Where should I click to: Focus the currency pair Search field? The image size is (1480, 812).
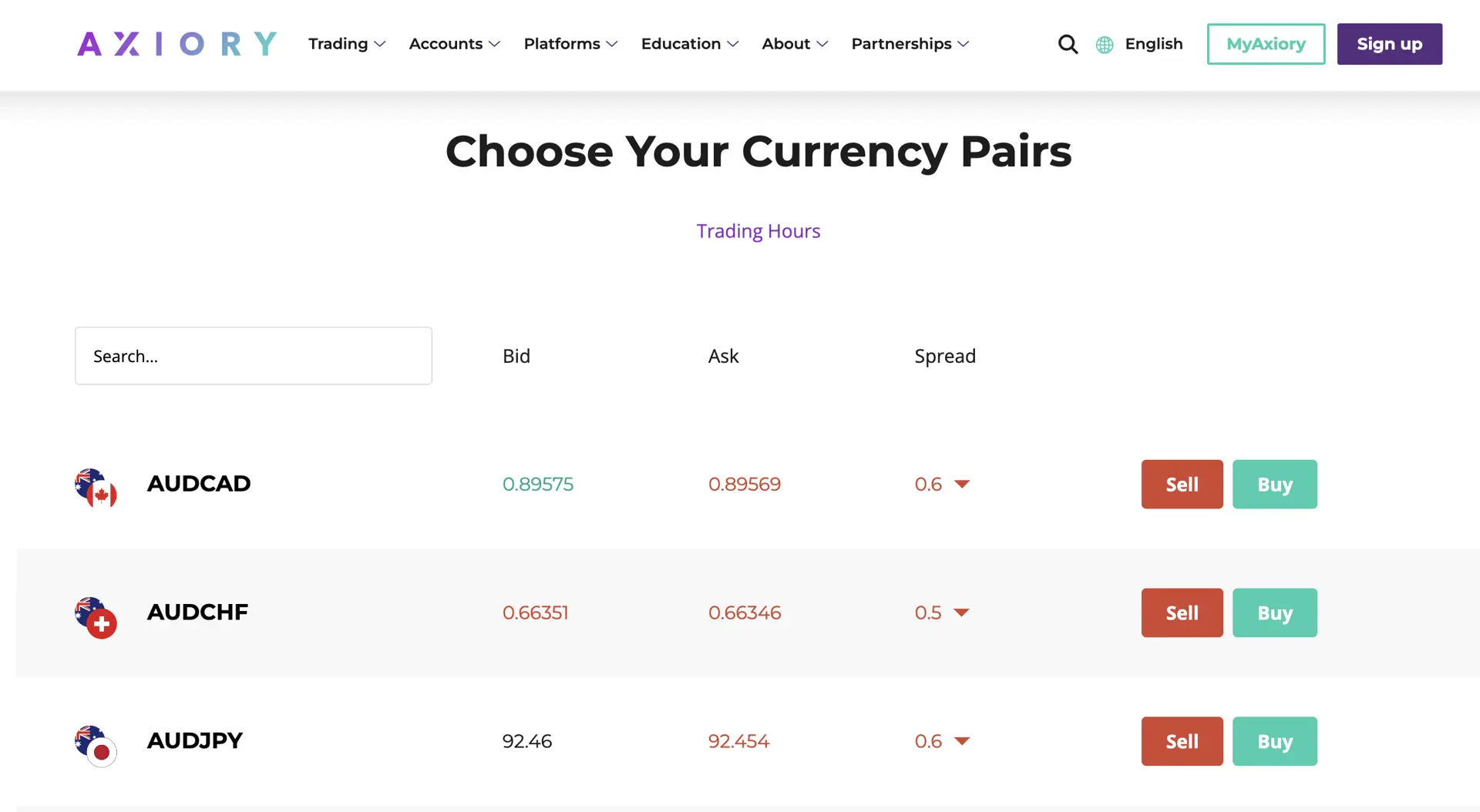click(253, 356)
